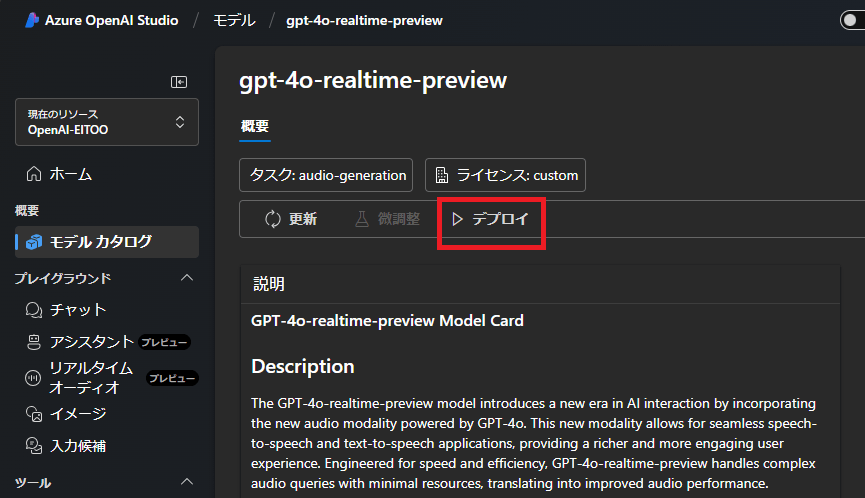Click the モデル カタログ cube icon
The width and height of the screenshot is (865, 498).
[34, 242]
